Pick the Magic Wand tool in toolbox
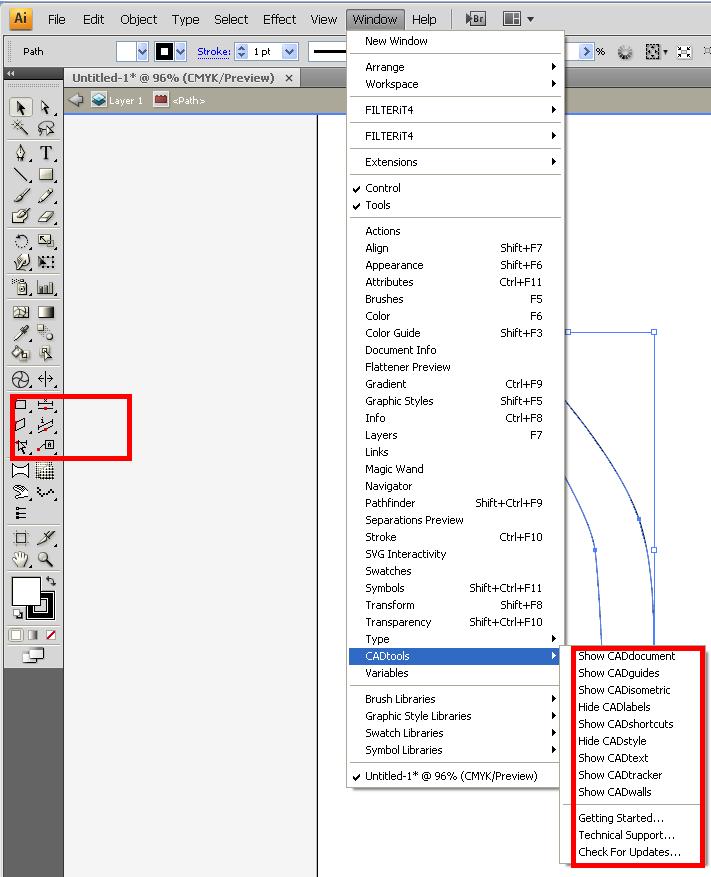 click(x=21, y=128)
